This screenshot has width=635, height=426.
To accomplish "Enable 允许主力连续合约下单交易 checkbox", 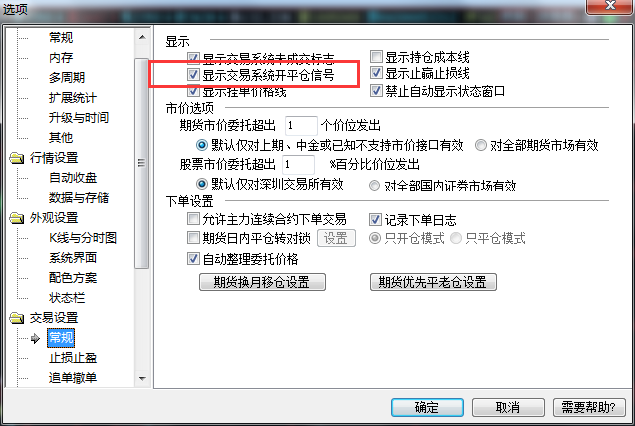I will (x=193, y=219).
